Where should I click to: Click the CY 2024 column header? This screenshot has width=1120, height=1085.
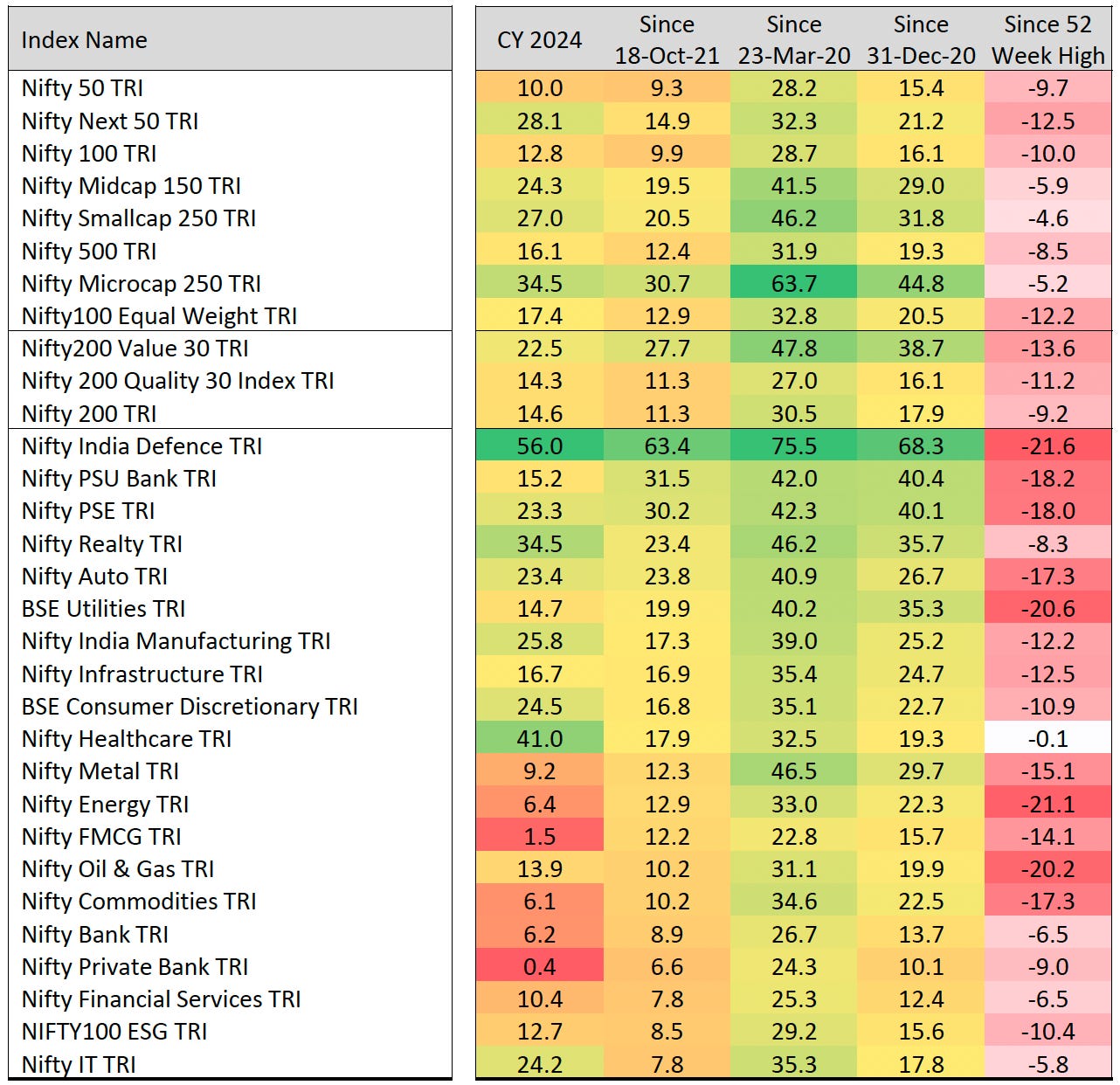point(540,40)
